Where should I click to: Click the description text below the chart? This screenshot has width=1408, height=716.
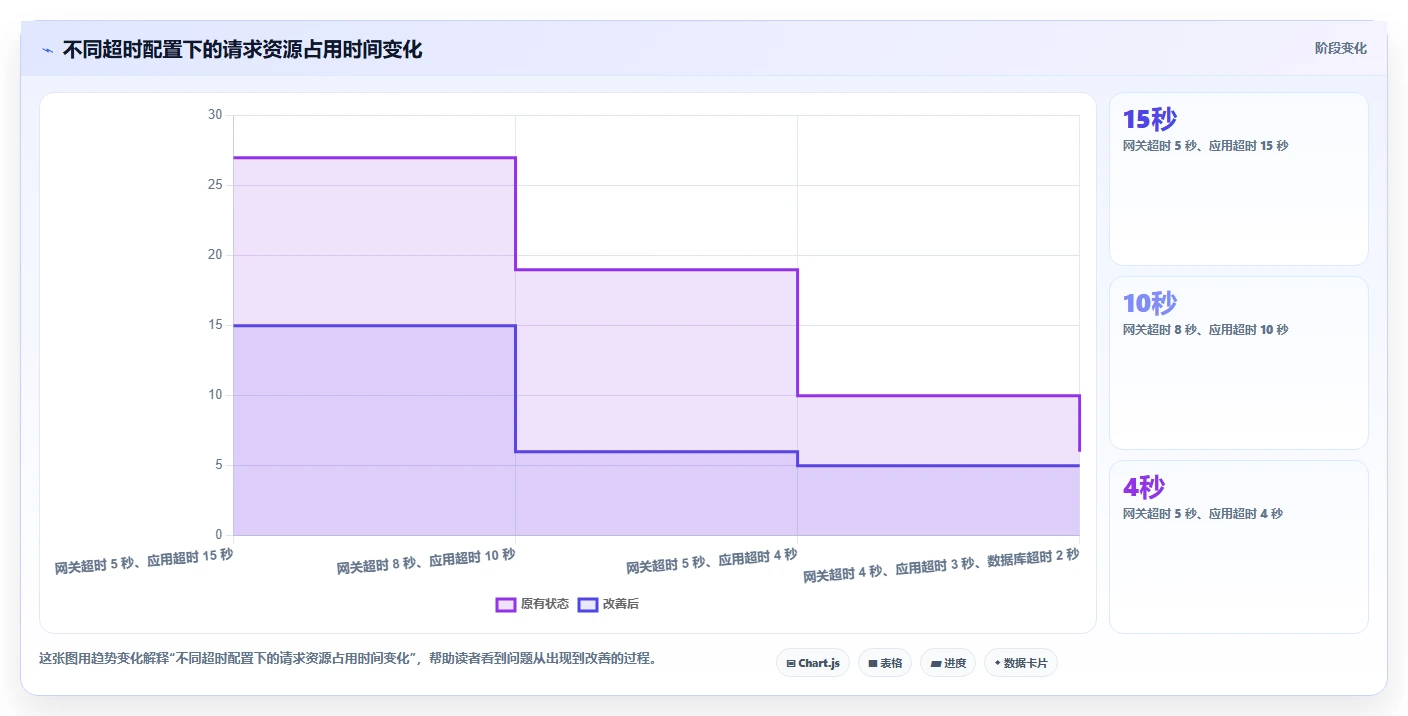point(347,659)
